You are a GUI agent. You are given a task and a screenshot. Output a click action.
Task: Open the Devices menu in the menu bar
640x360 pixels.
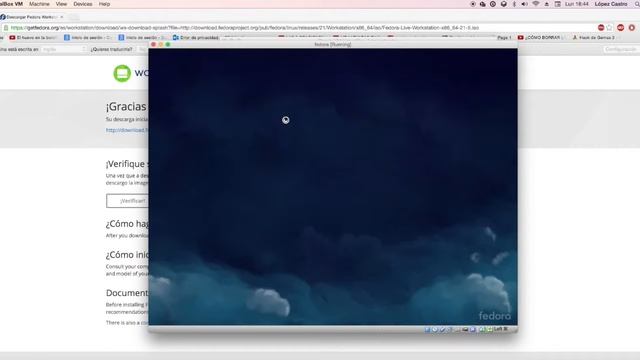[83, 4]
